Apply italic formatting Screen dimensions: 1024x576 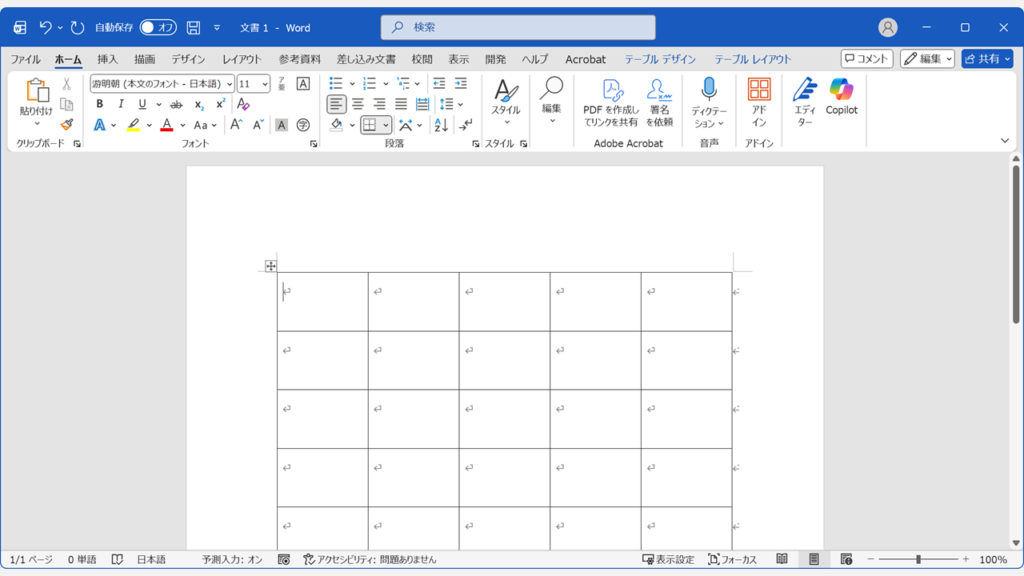121,104
